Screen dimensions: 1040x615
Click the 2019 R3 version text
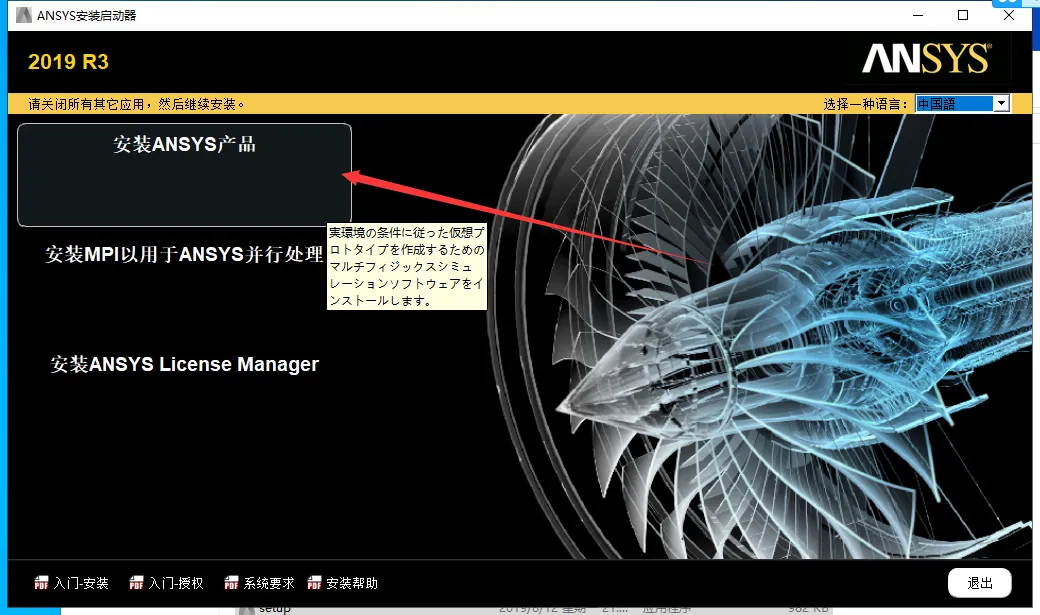point(68,62)
